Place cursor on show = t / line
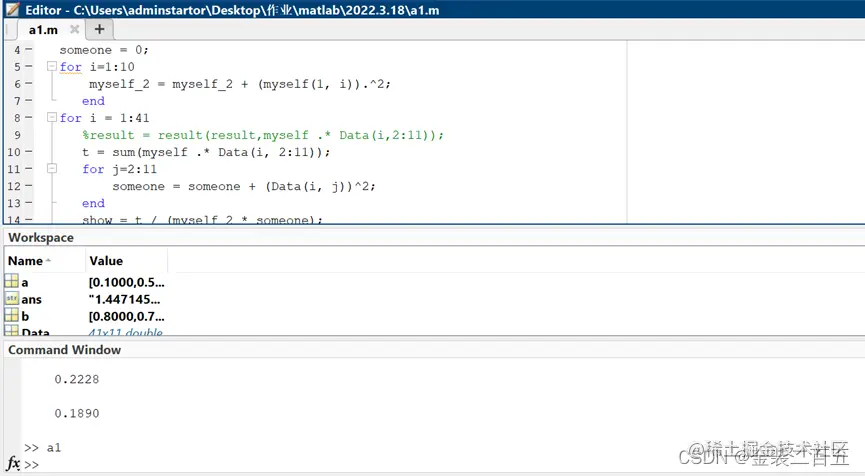 [x=202, y=220]
